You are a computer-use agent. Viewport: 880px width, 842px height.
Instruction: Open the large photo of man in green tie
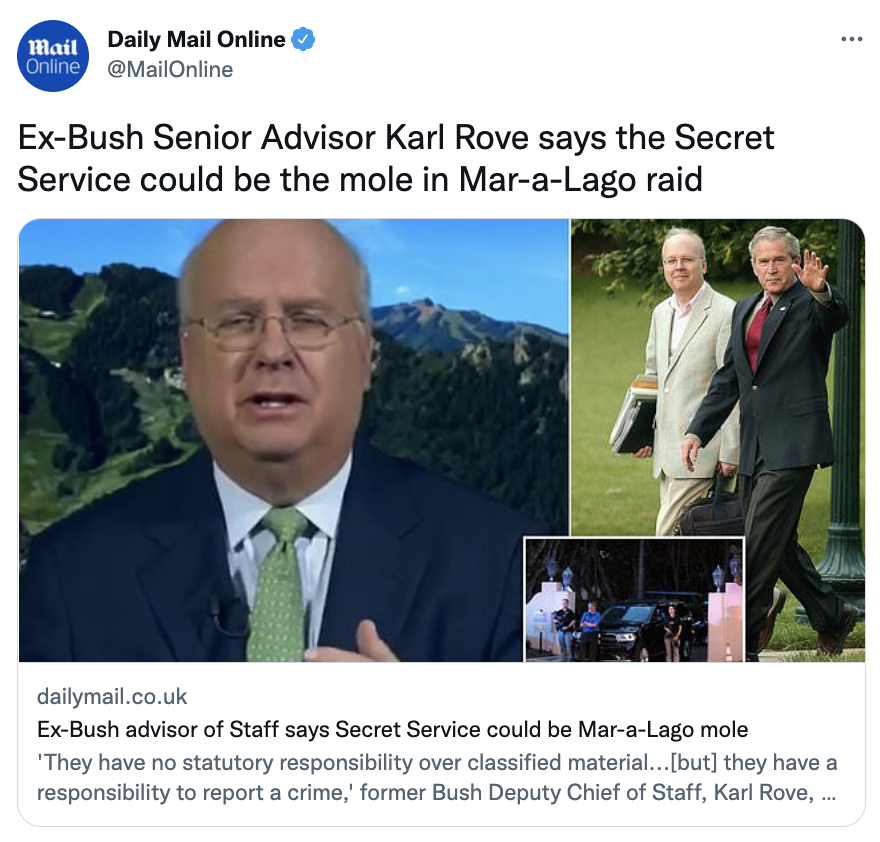point(271,440)
